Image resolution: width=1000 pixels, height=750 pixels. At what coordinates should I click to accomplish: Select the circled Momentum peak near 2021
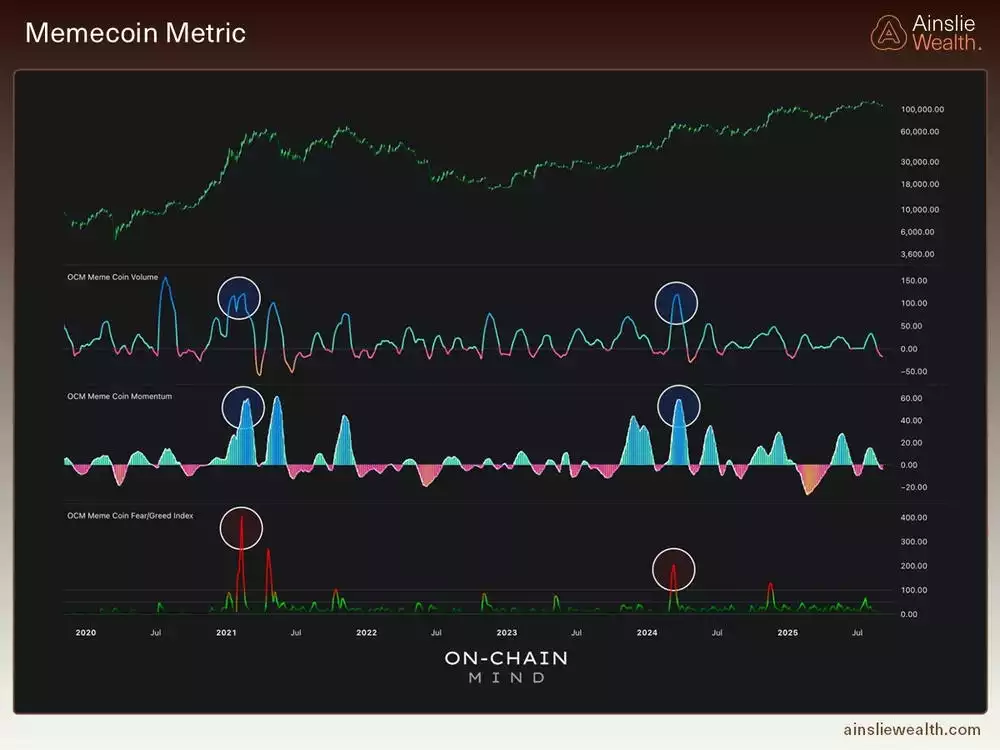[244, 407]
